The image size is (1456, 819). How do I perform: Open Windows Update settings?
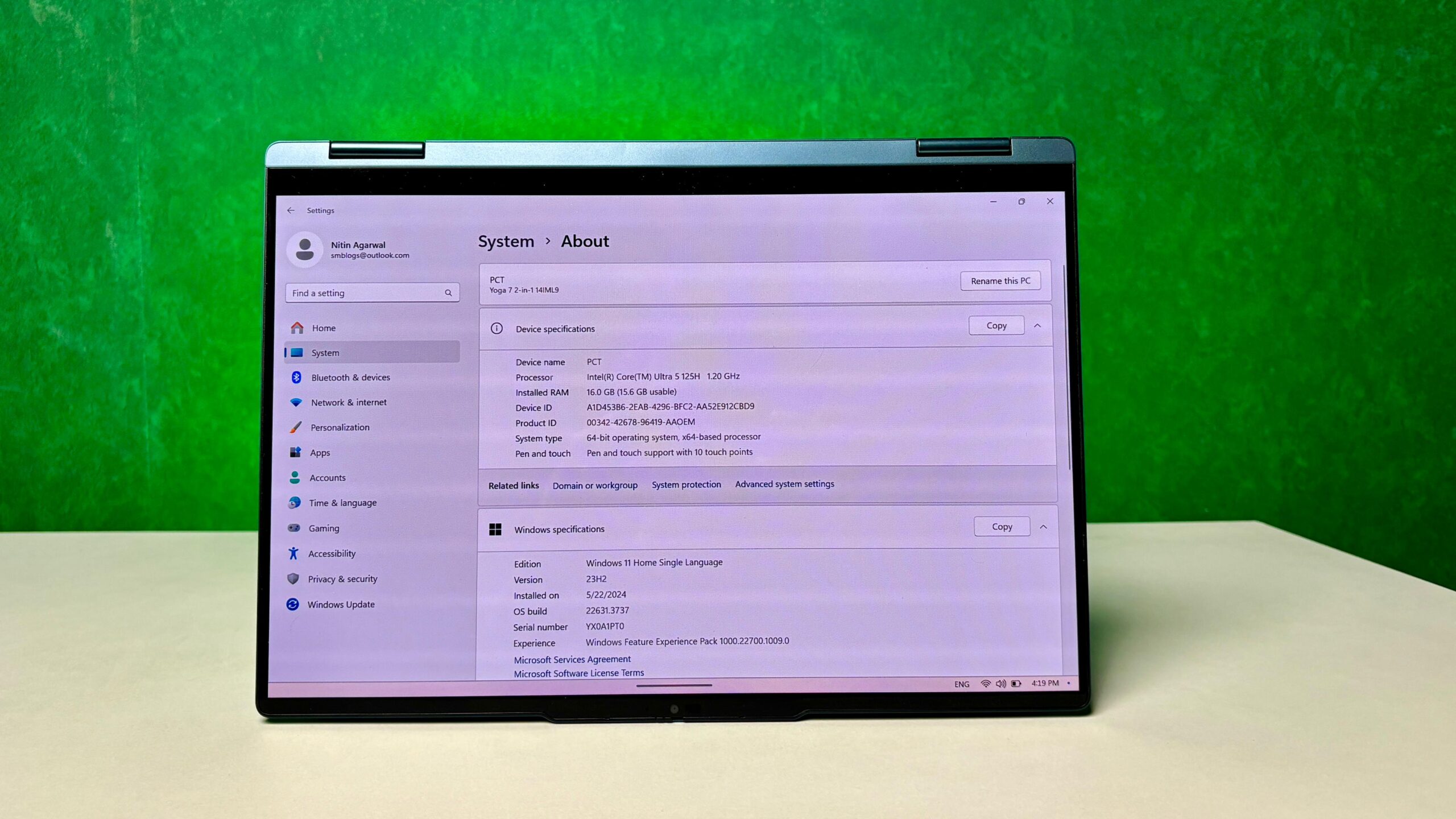click(x=341, y=604)
